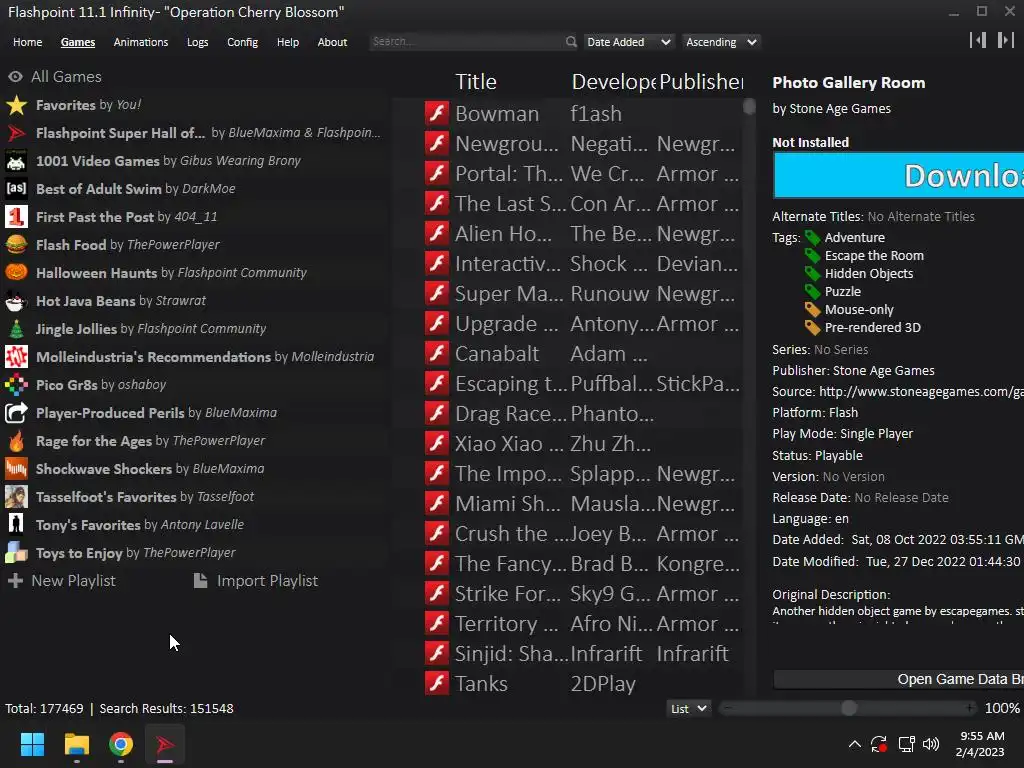Open the Logs tab
This screenshot has height=768, width=1024.
[x=197, y=42]
